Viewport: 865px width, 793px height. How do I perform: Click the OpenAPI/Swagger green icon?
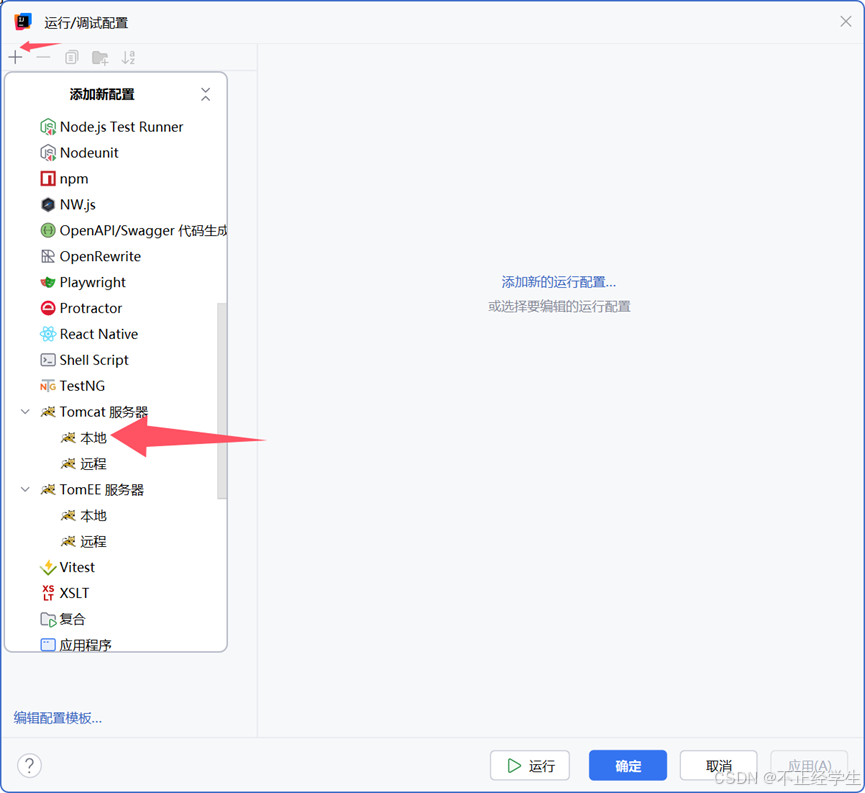tap(48, 230)
